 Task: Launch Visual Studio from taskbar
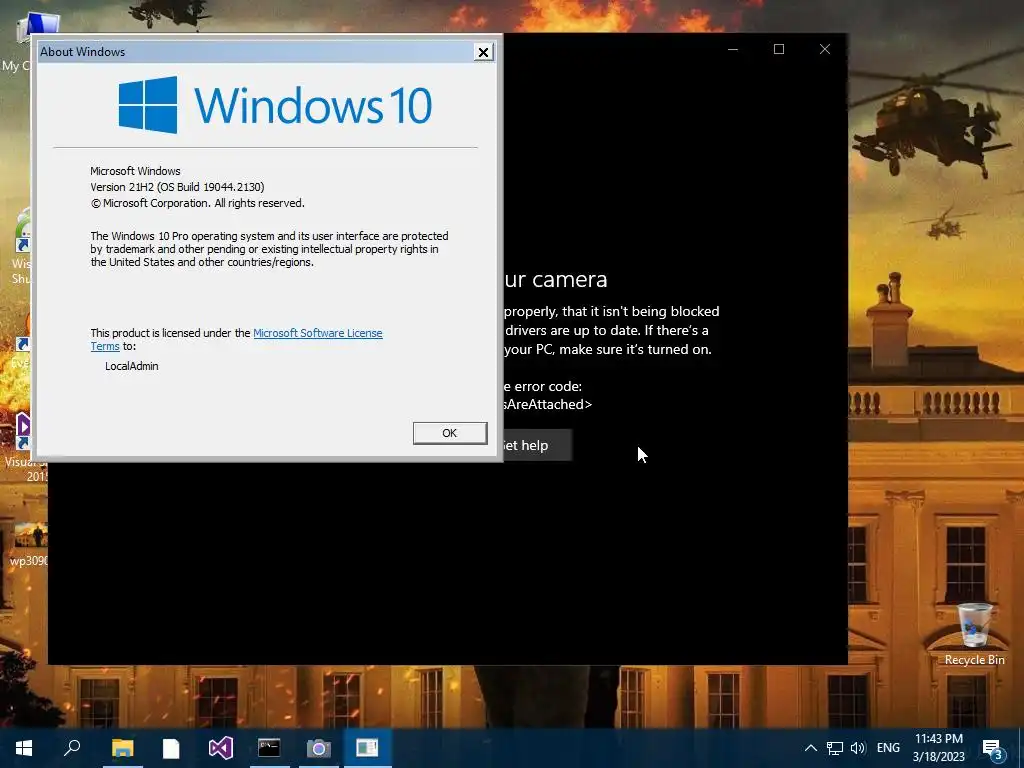point(221,748)
